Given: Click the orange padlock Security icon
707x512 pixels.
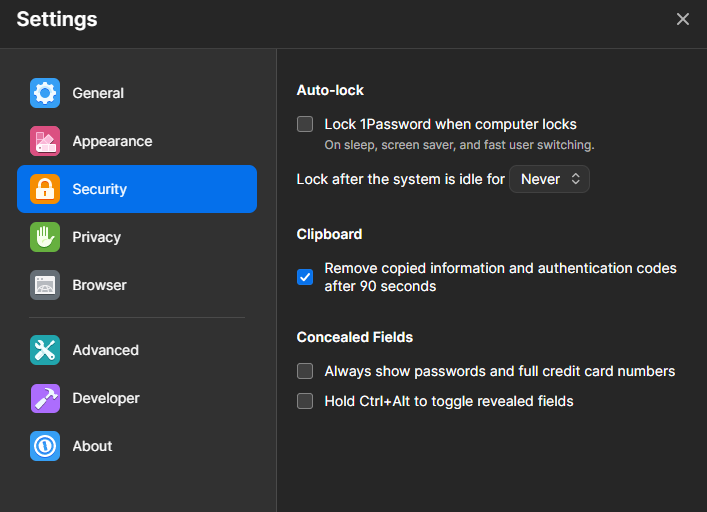Looking at the screenshot, I should pyautogui.click(x=45, y=189).
